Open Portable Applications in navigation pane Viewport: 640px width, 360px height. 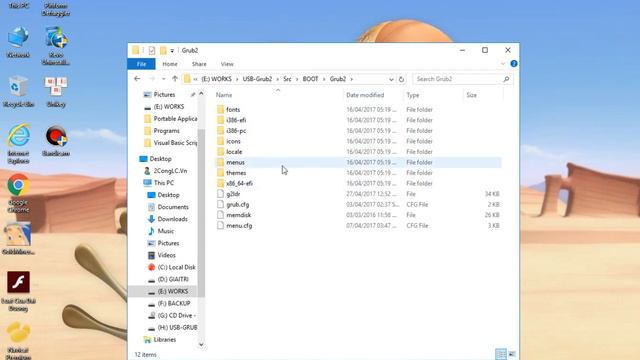pos(175,119)
